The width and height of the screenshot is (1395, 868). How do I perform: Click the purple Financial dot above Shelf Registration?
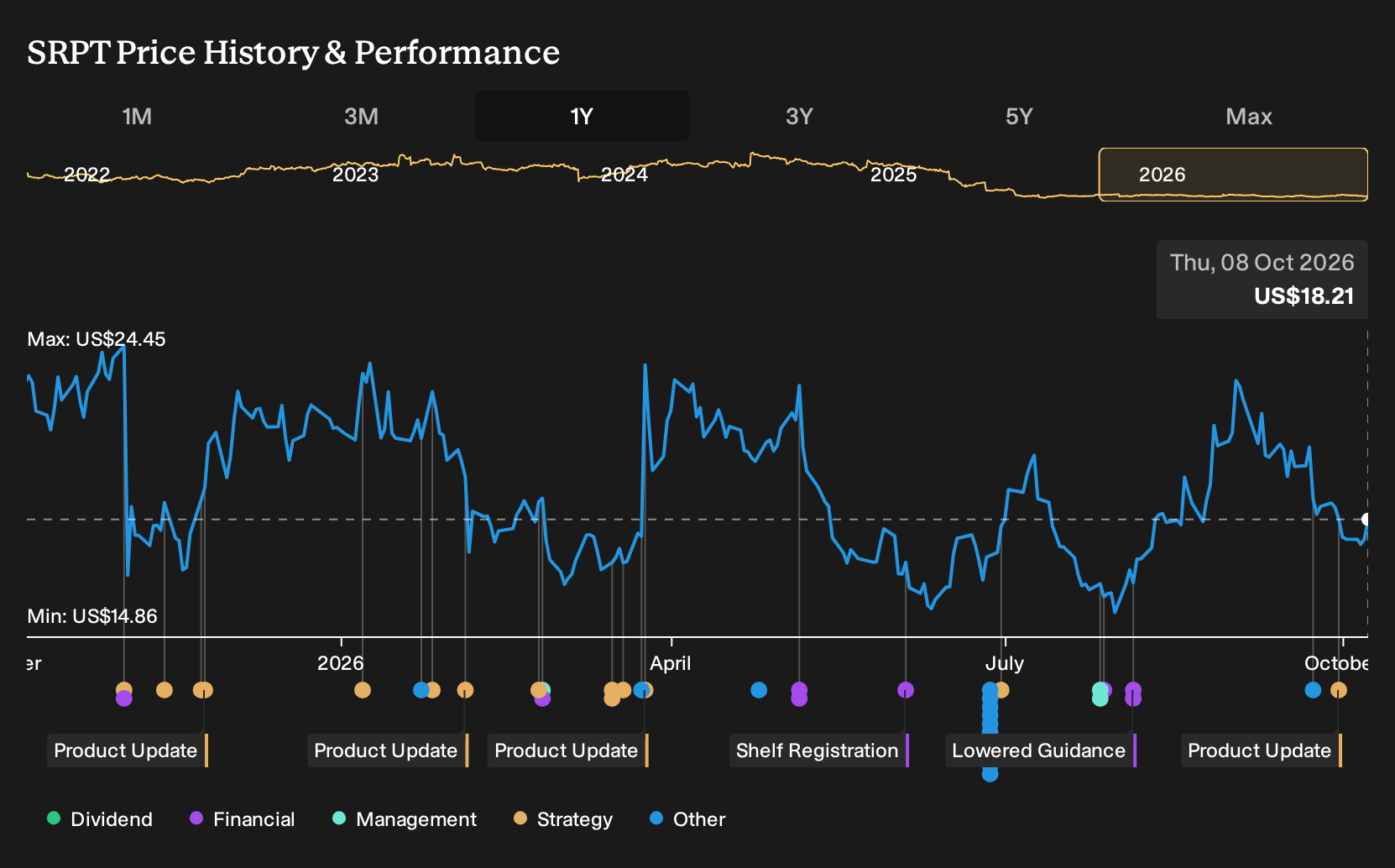point(906,690)
